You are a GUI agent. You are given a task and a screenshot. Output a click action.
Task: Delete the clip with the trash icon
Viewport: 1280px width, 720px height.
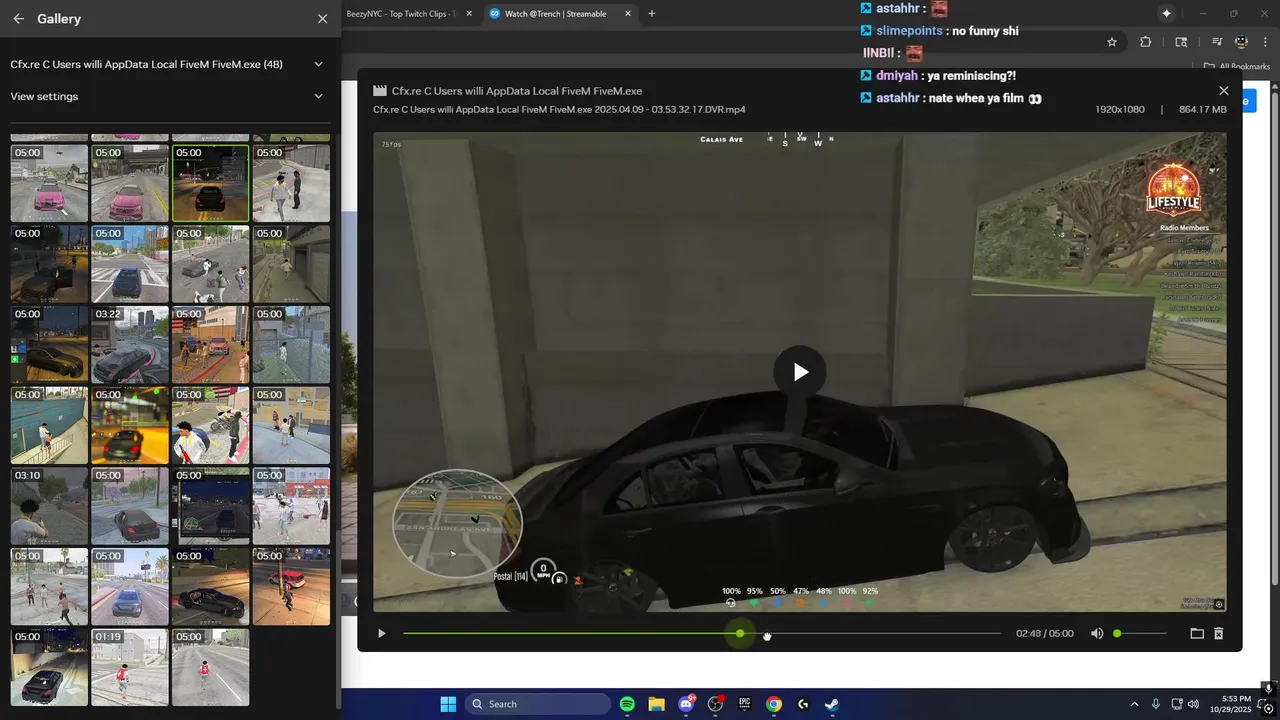(x=1218, y=633)
